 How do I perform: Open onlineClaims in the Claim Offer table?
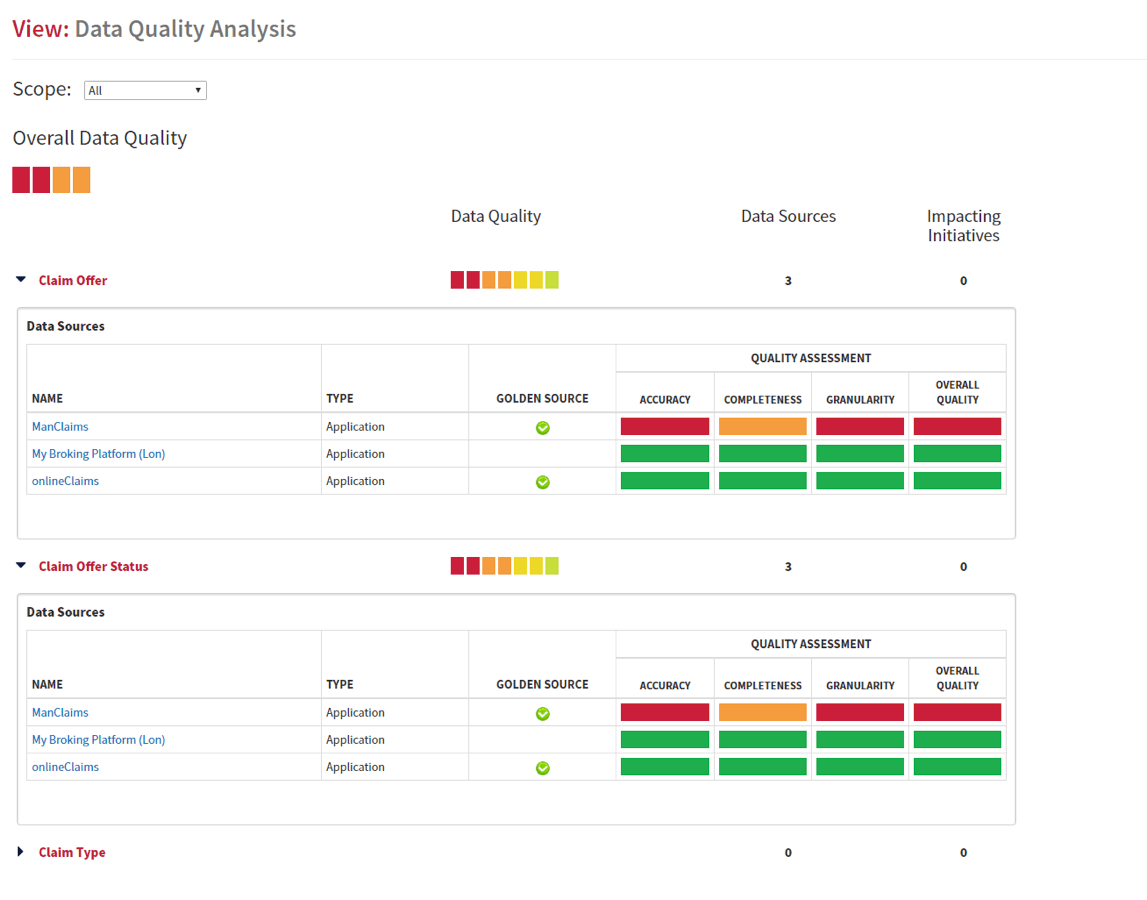pos(65,481)
